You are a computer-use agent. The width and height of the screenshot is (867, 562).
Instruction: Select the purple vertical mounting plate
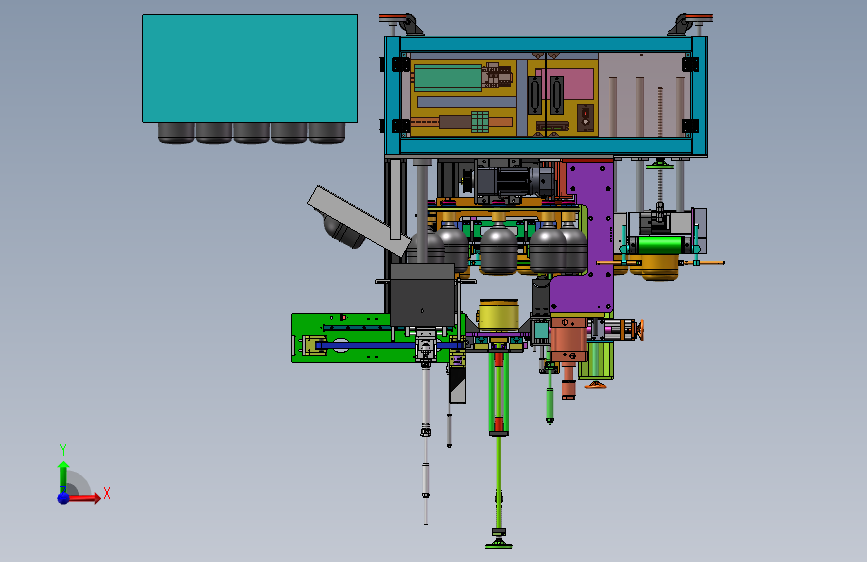tap(592, 238)
